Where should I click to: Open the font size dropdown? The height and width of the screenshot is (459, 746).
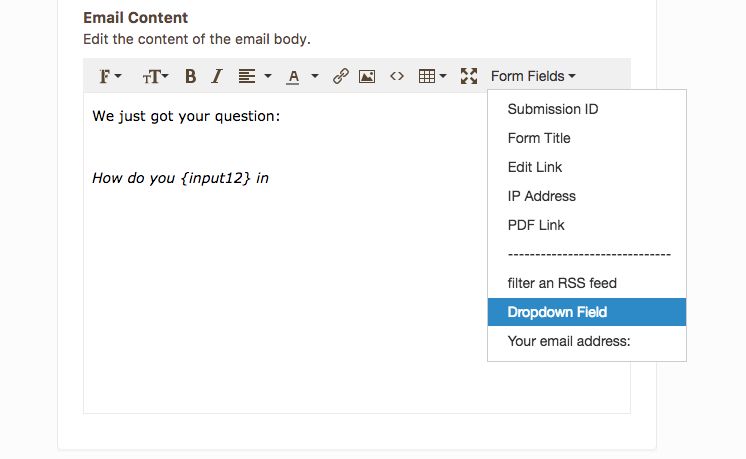pyautogui.click(x=155, y=76)
